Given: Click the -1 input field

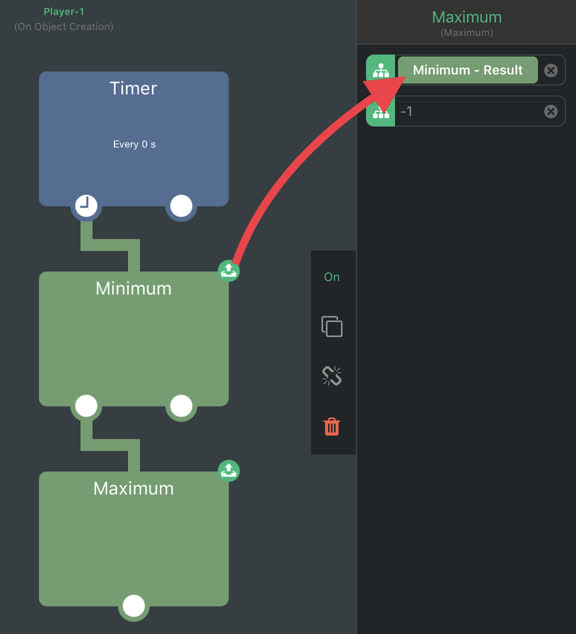Looking at the screenshot, I should click(x=469, y=111).
